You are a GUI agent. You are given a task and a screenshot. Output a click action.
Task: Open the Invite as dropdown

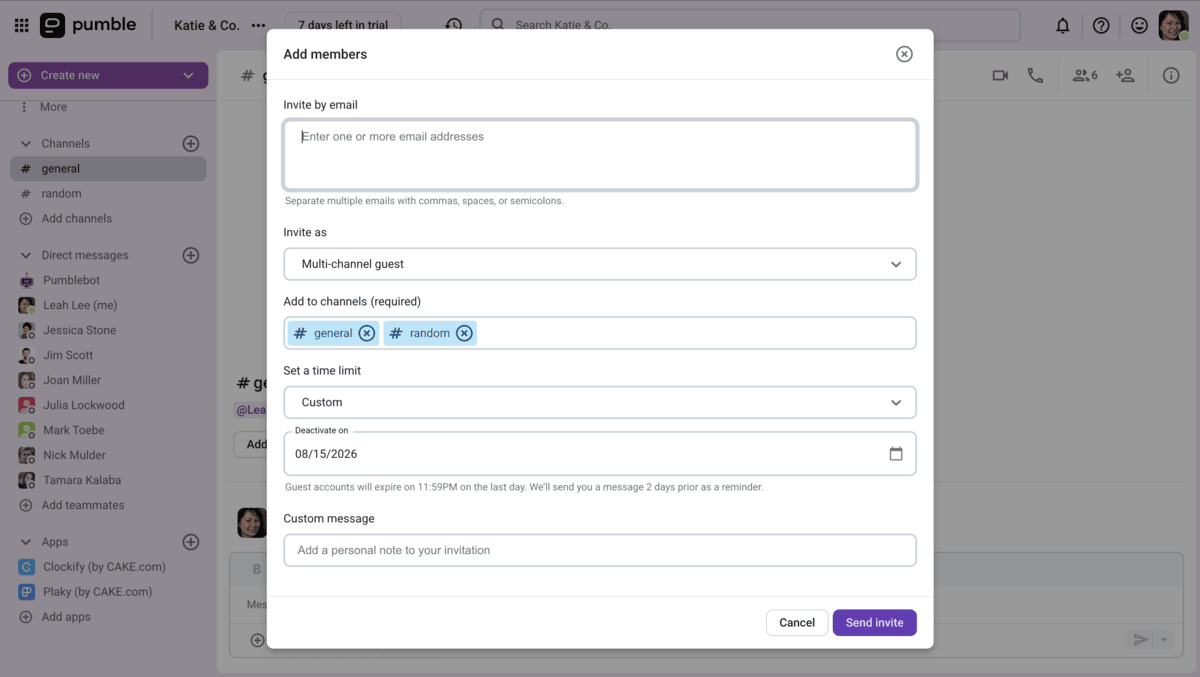tap(600, 264)
